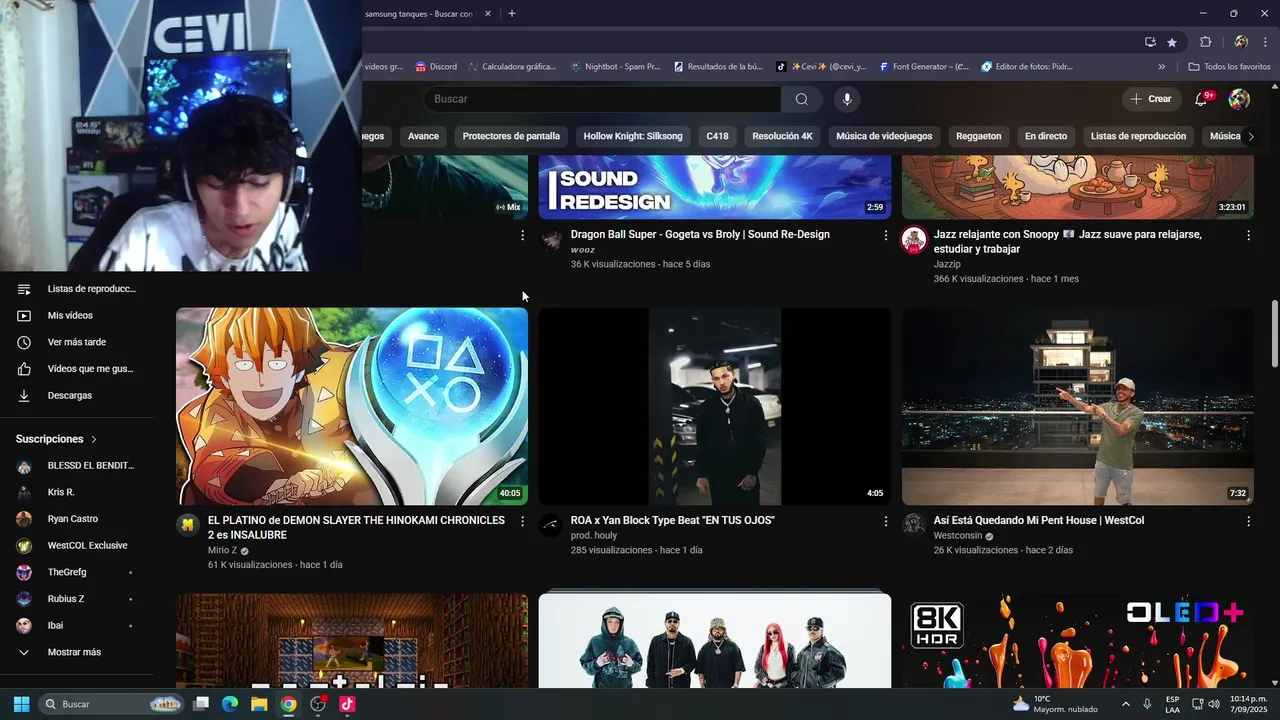Expand the Suscripciones section header
The width and height of the screenshot is (1280, 720).
pos(57,439)
